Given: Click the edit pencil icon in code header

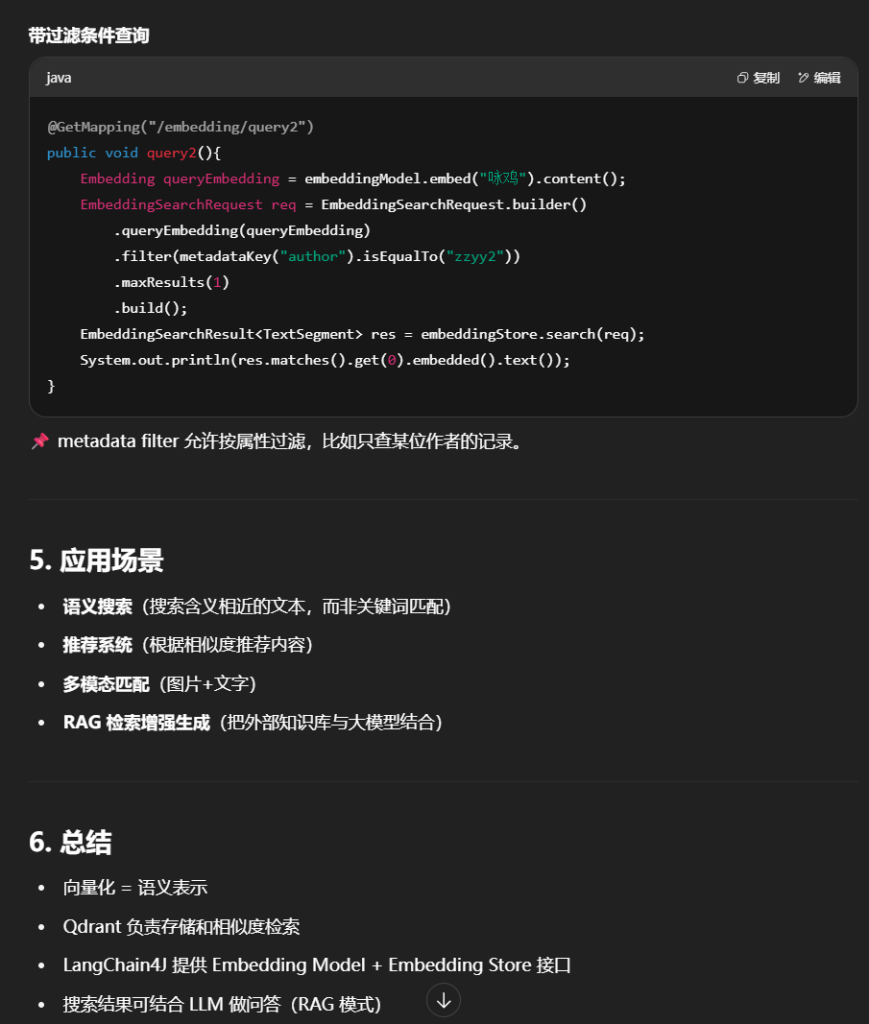Looking at the screenshot, I should tap(803, 78).
